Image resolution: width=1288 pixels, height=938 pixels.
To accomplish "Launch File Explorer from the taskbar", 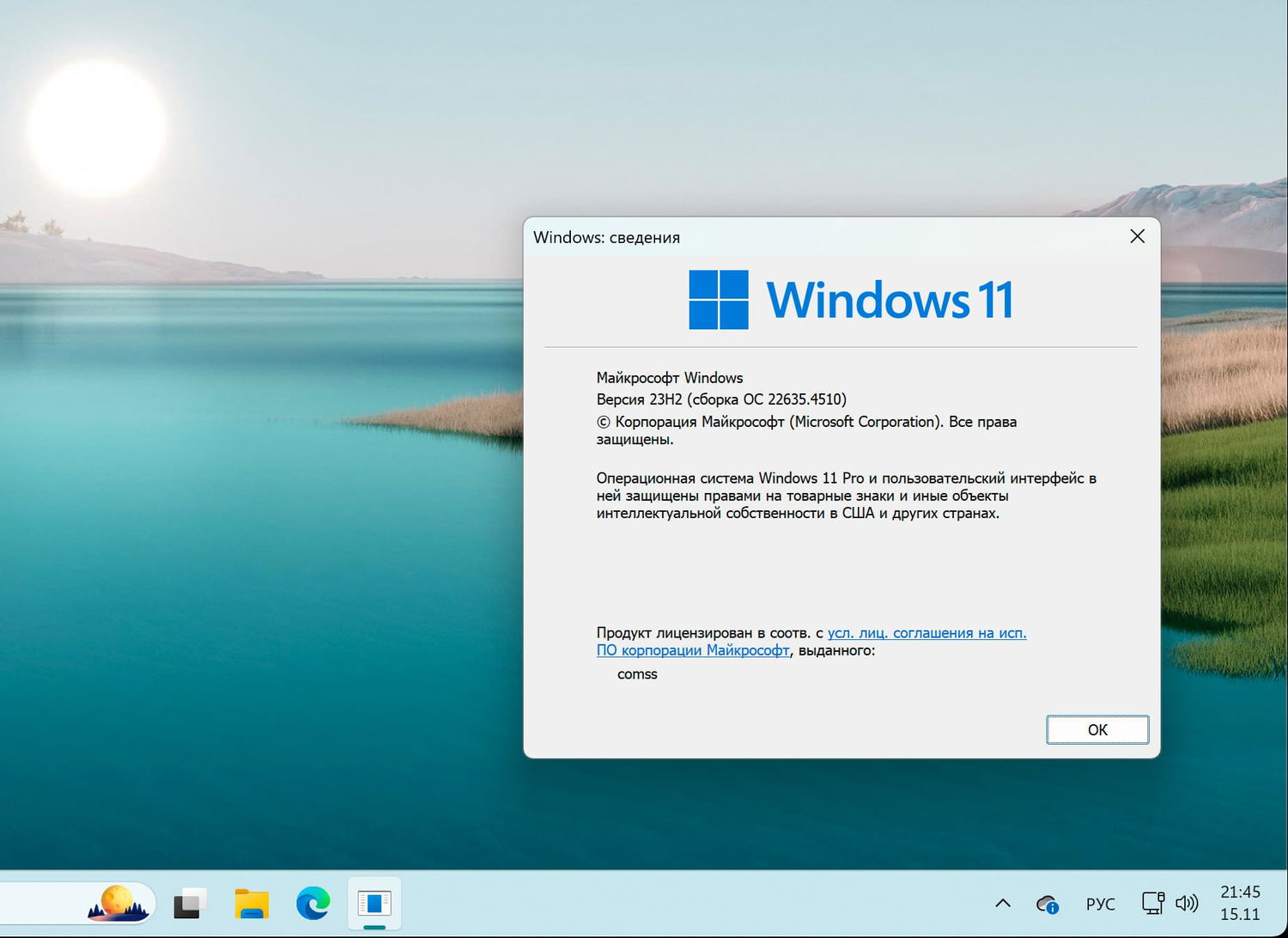I will pos(251,903).
